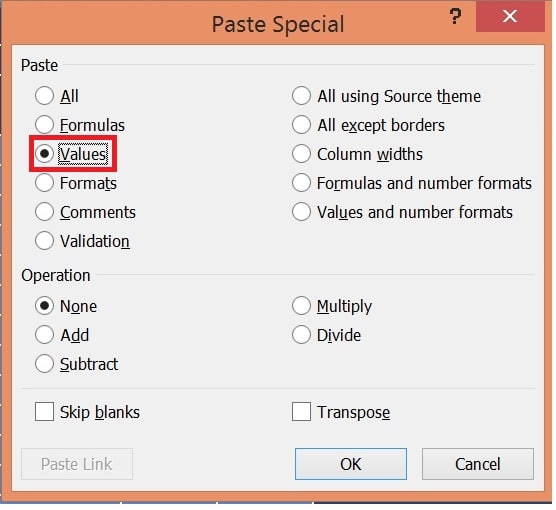Tick the Transpose checkbox
Screen dimensions: 556x510
click(301, 412)
